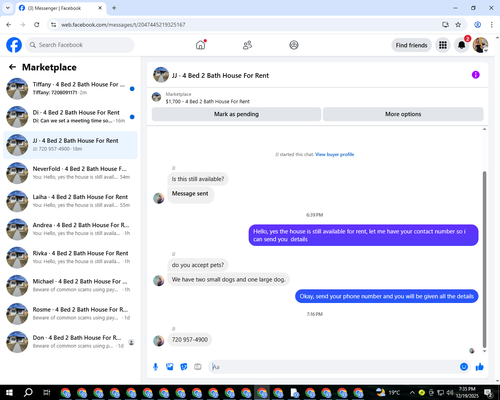Open Rosme's conversation
Image resolution: width=500 pixels, height=400 pixels.
(70, 314)
